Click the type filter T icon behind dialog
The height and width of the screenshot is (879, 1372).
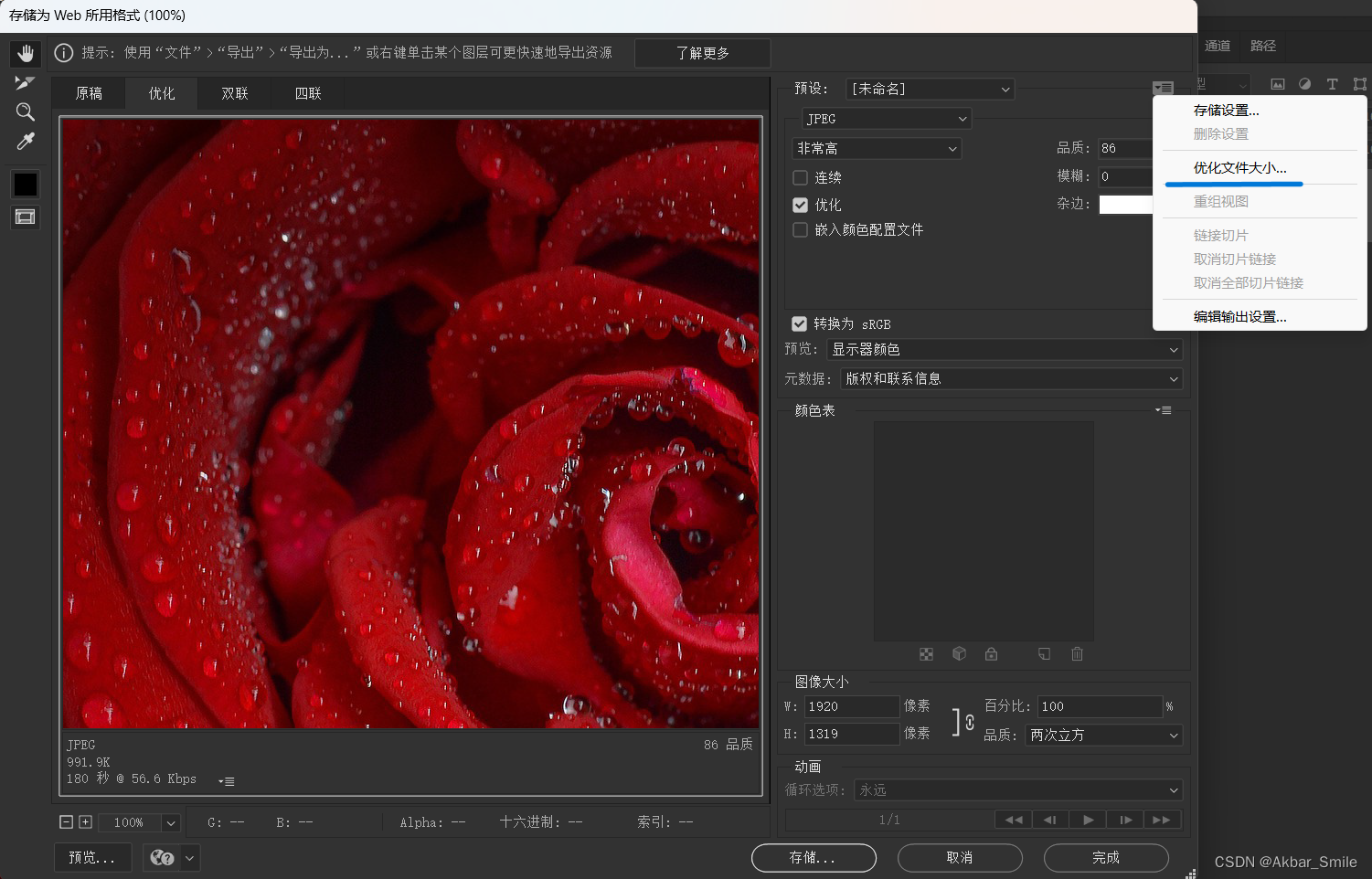point(1332,84)
